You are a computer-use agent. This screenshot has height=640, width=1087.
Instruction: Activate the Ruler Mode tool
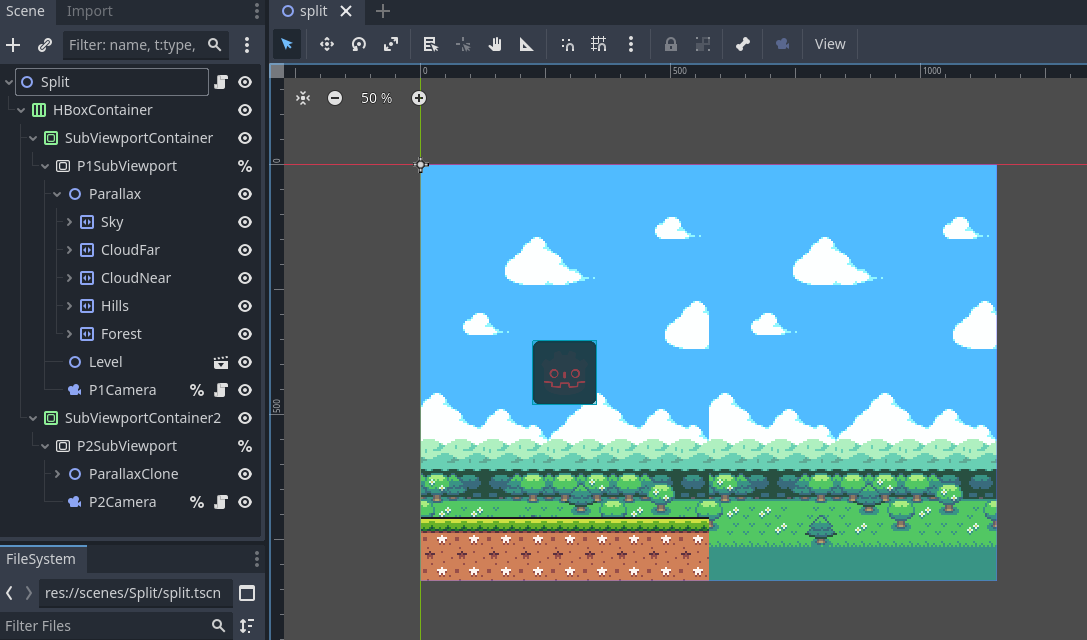tap(527, 44)
